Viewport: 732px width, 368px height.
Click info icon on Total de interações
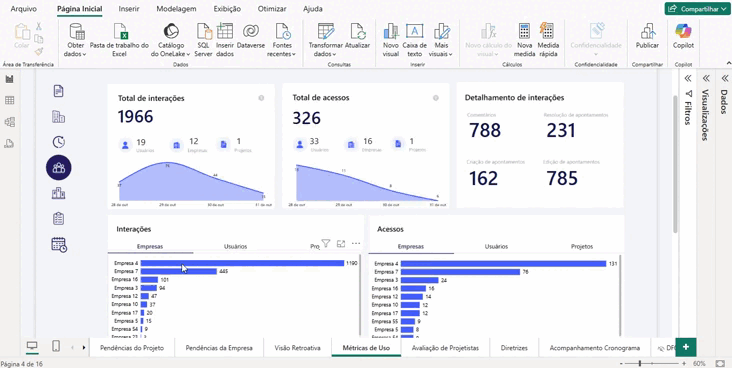tap(261, 98)
